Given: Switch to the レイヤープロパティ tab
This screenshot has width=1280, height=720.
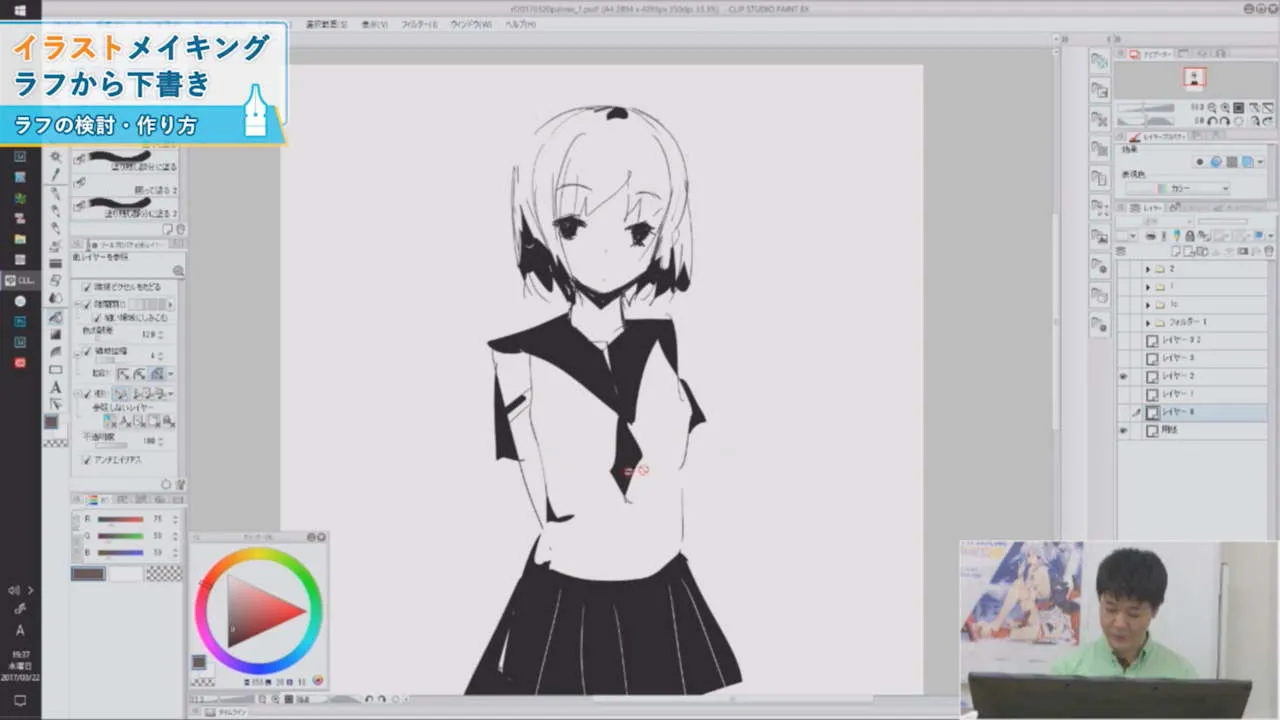Looking at the screenshot, I should point(1160,137).
